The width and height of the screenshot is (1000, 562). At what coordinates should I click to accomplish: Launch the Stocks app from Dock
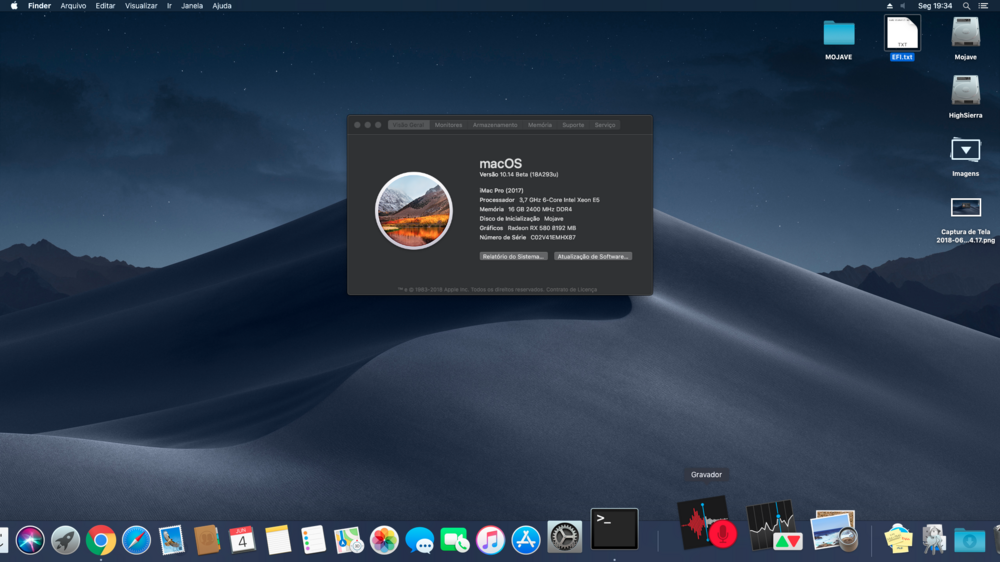[773, 526]
